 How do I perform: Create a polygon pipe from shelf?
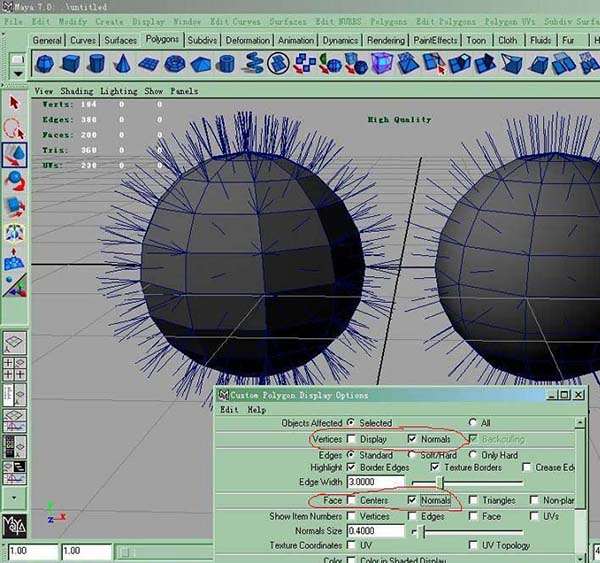225,64
